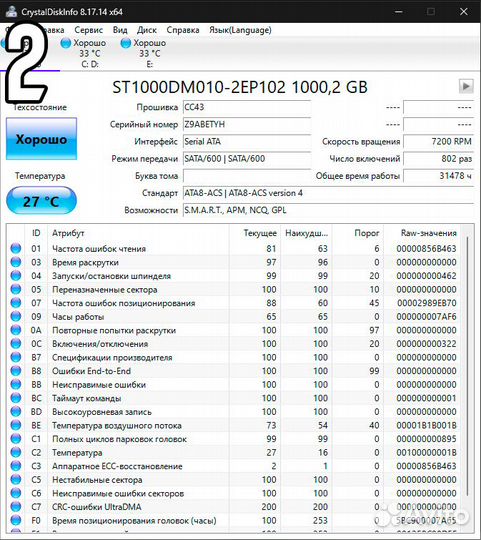Minimize the CrystalDiskInfo window
The image size is (481, 540).
click(399, 12)
